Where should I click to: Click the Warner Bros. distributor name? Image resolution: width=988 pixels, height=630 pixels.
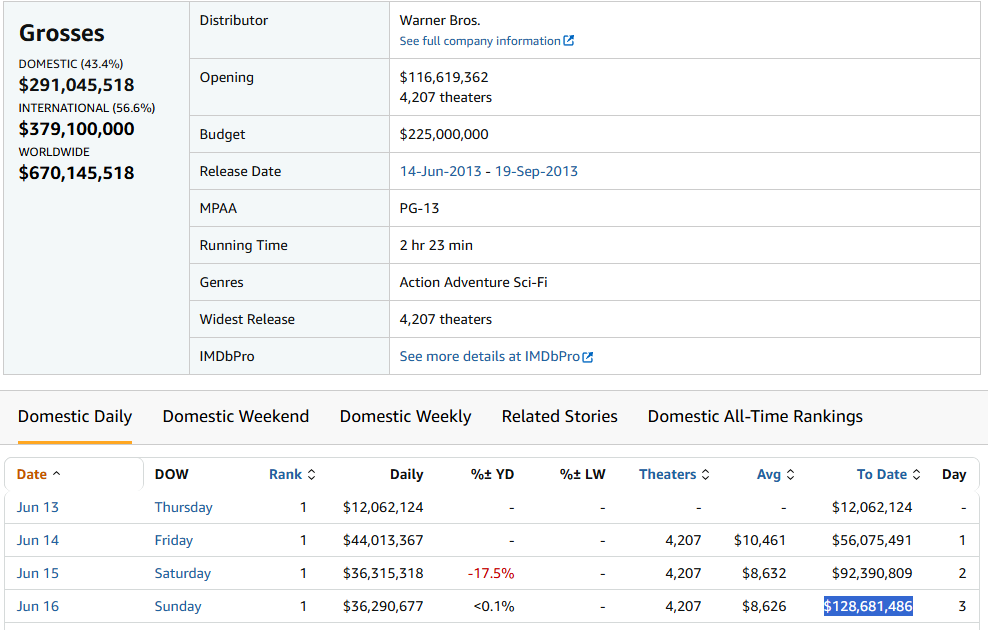coord(440,20)
